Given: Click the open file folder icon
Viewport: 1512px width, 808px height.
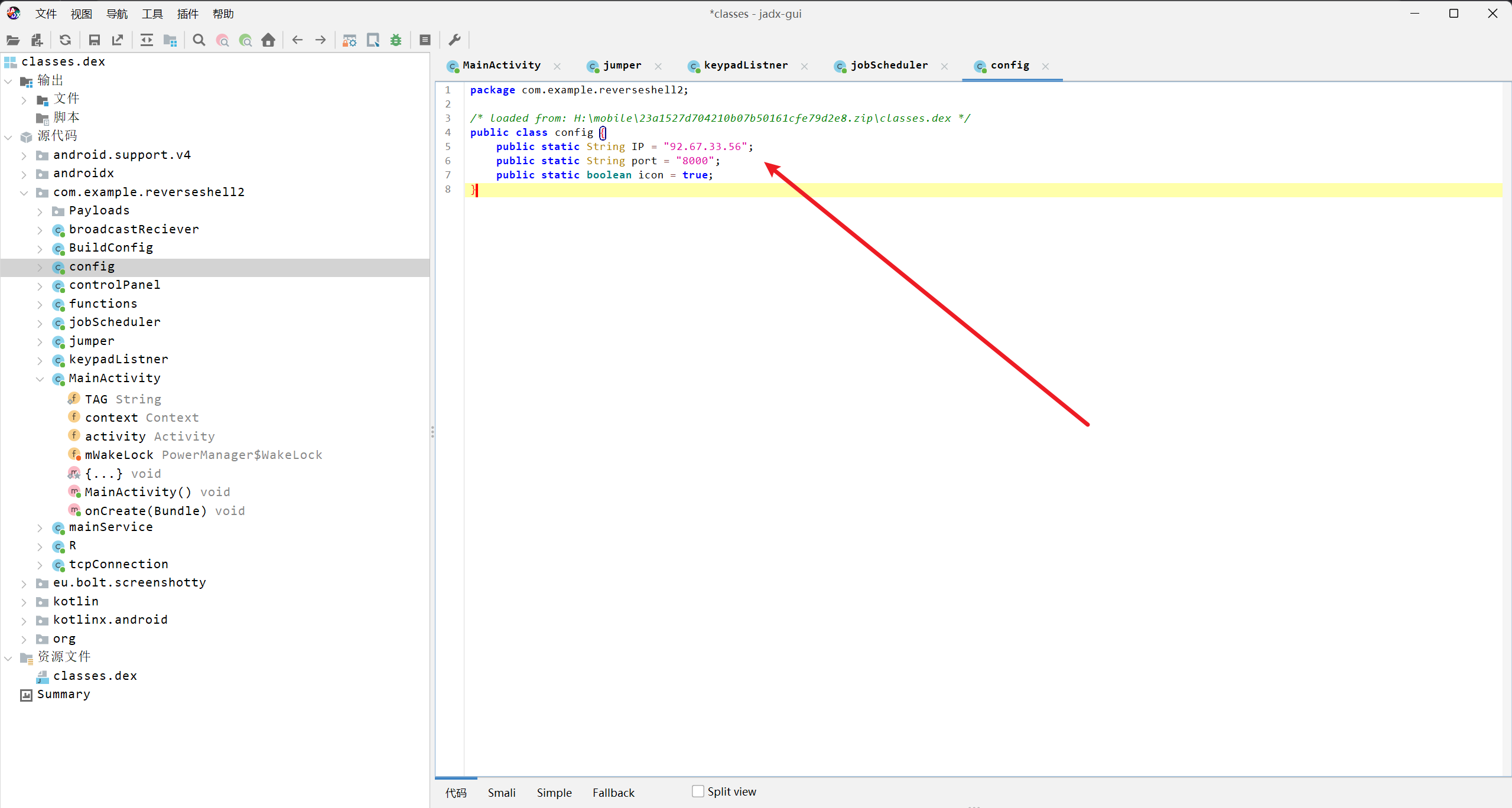Looking at the screenshot, I should (13, 40).
